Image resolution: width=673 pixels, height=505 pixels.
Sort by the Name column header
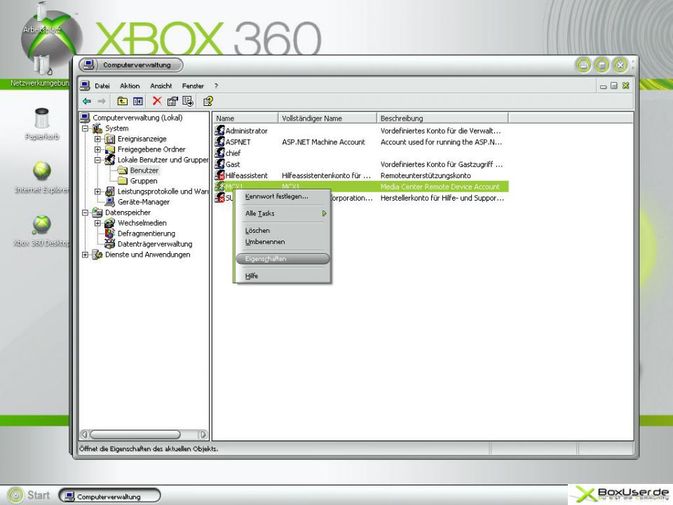[246, 118]
